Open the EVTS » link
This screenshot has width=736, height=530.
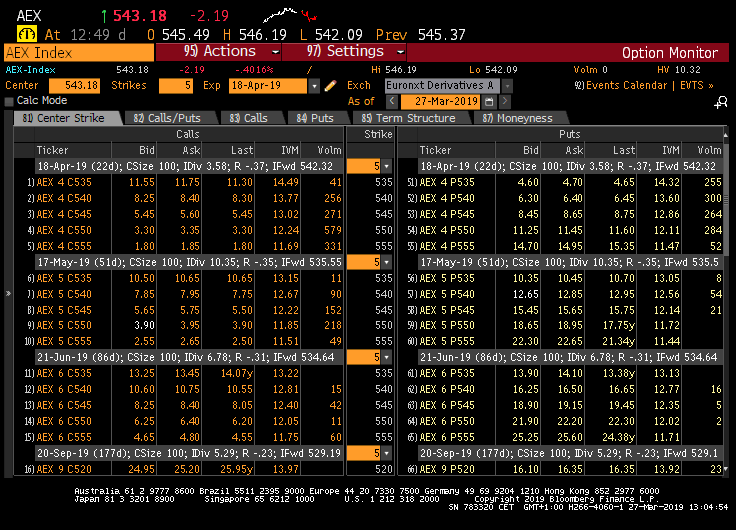pos(697,85)
